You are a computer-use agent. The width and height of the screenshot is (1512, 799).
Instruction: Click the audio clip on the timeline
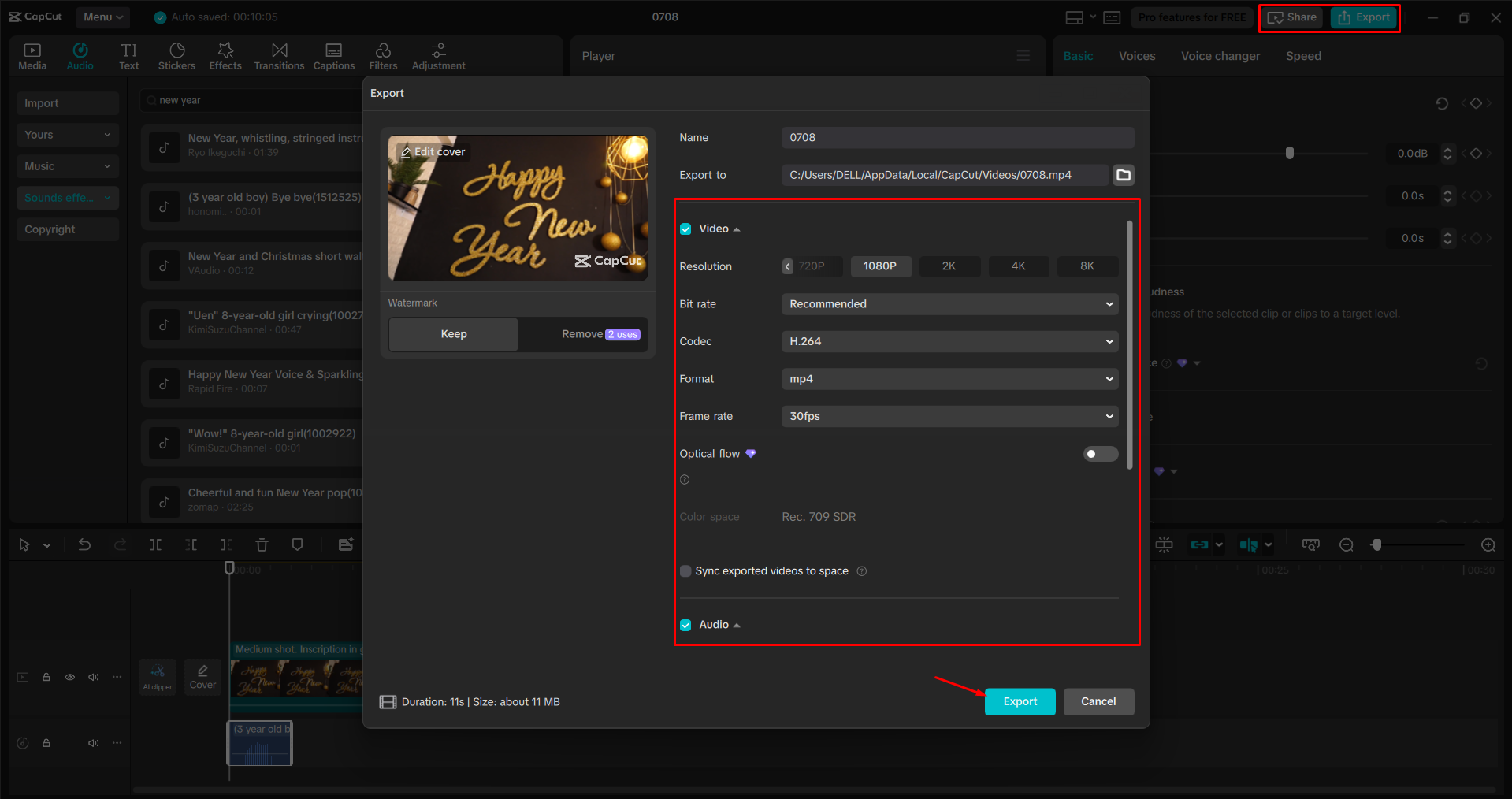[260, 743]
